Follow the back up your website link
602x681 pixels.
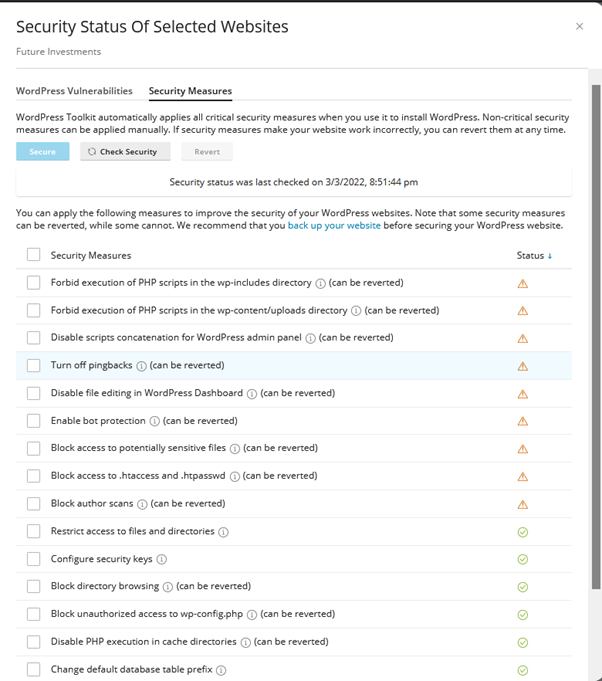pyautogui.click(x=334, y=226)
